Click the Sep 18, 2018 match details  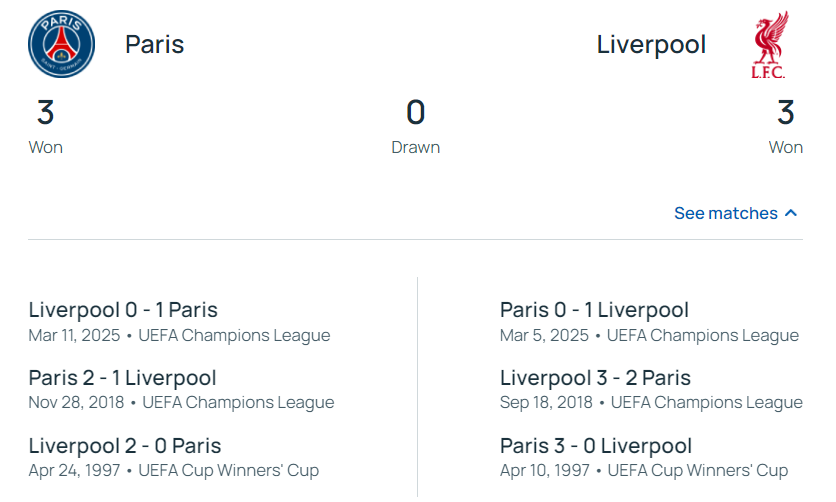tap(651, 403)
